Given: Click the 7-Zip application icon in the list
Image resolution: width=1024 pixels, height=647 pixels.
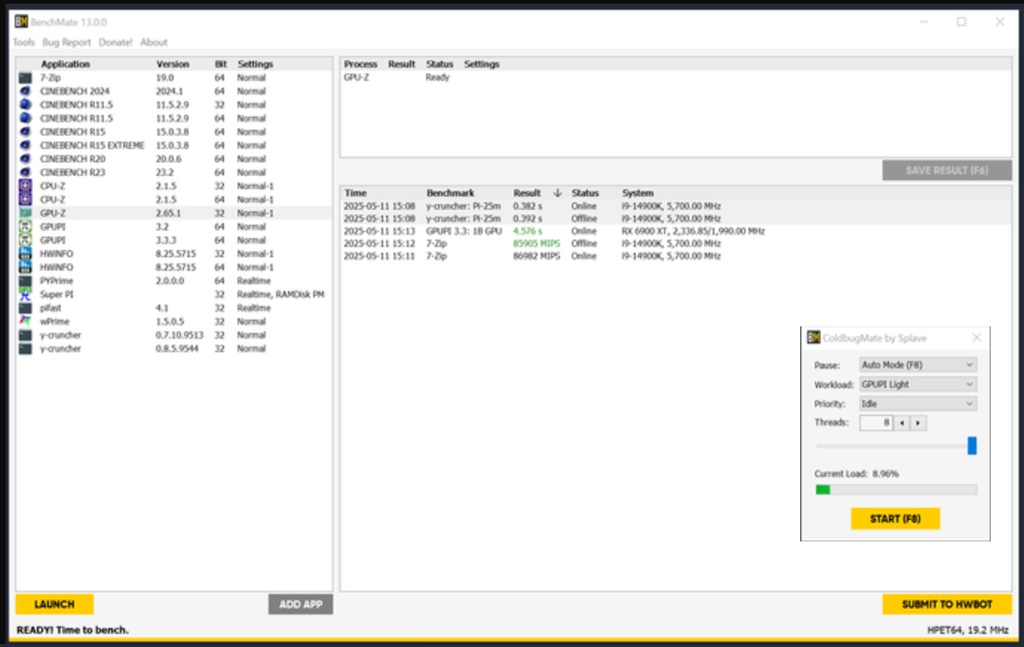Looking at the screenshot, I should tap(25, 78).
